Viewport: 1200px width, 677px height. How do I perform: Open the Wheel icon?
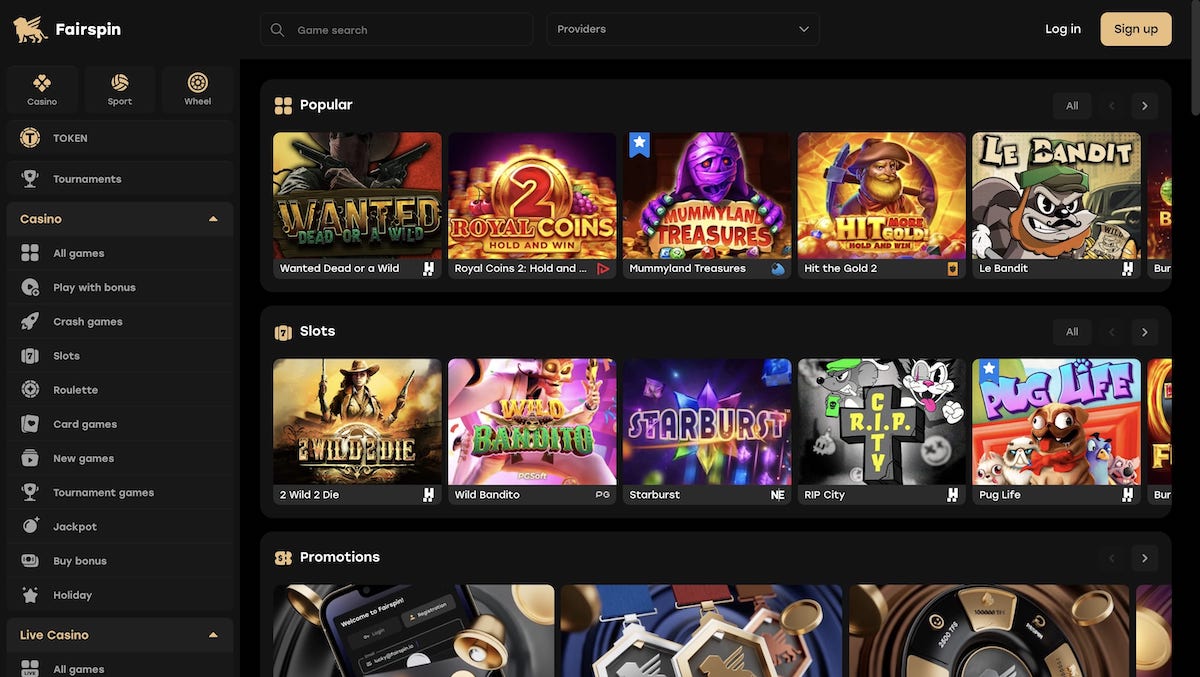point(198,84)
